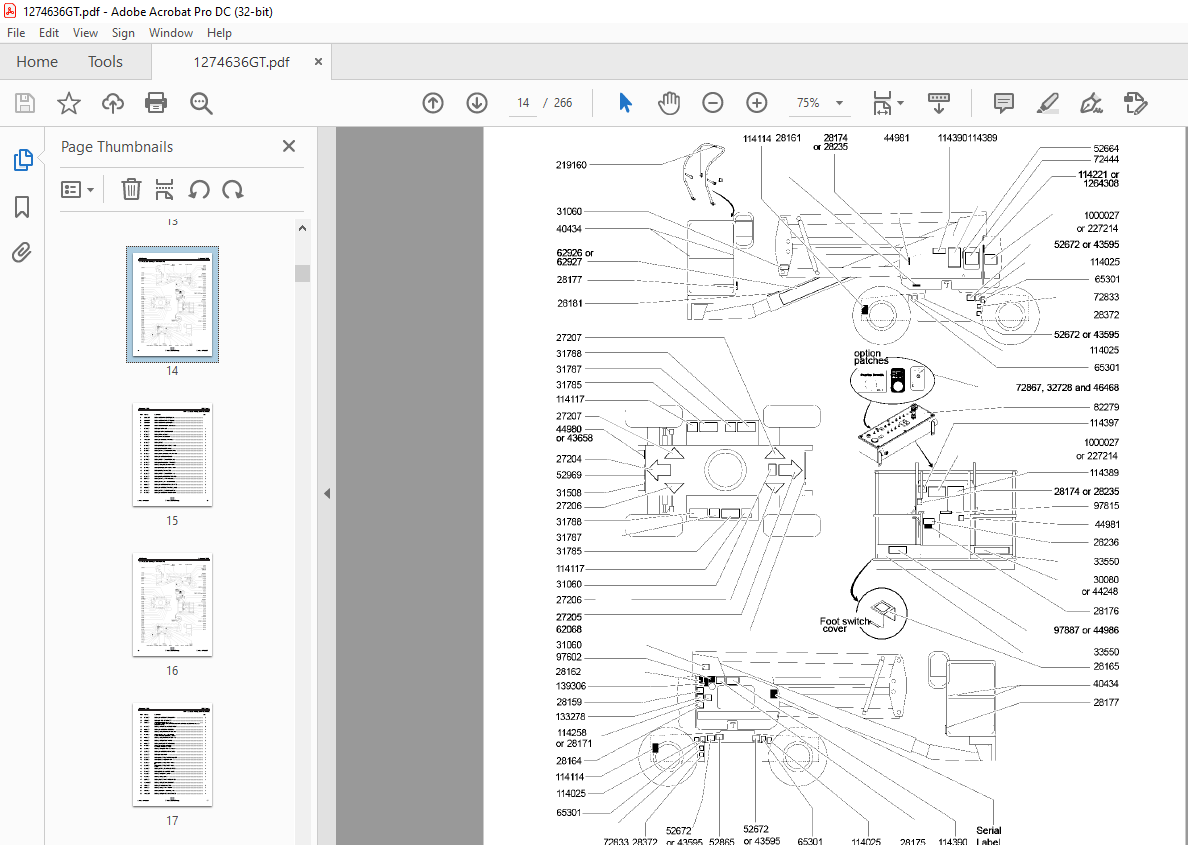Click the page number input field
This screenshot has height=845, width=1188.
523,103
